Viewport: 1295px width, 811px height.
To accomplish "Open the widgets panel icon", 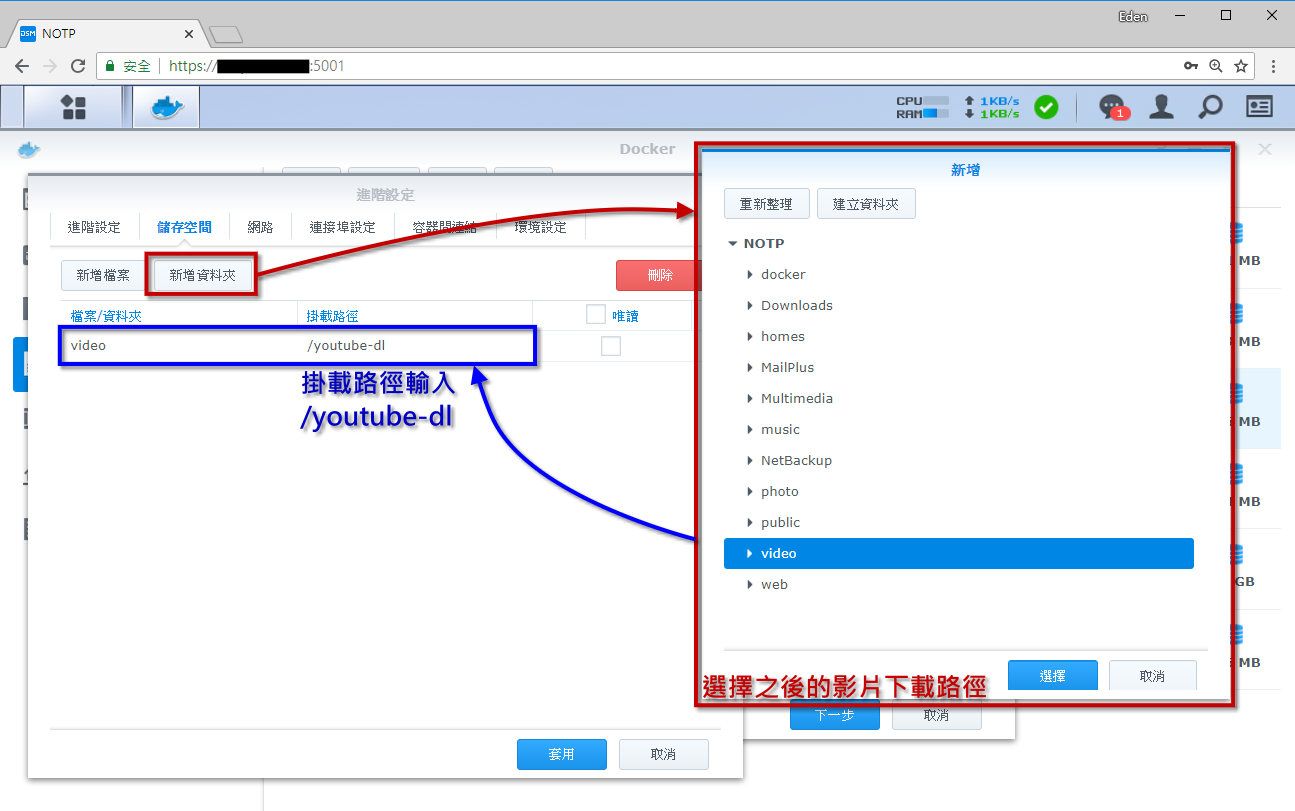I will tap(1259, 106).
